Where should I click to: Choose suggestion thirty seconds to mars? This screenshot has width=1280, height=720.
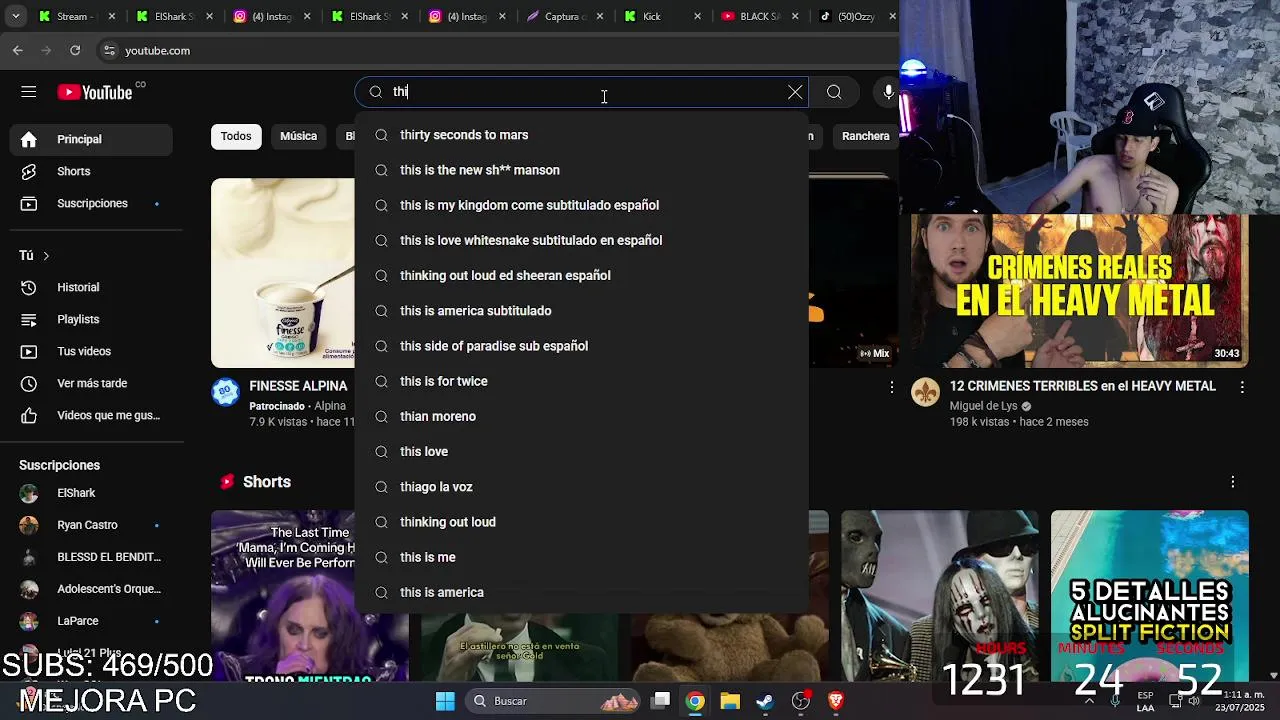coord(581,135)
